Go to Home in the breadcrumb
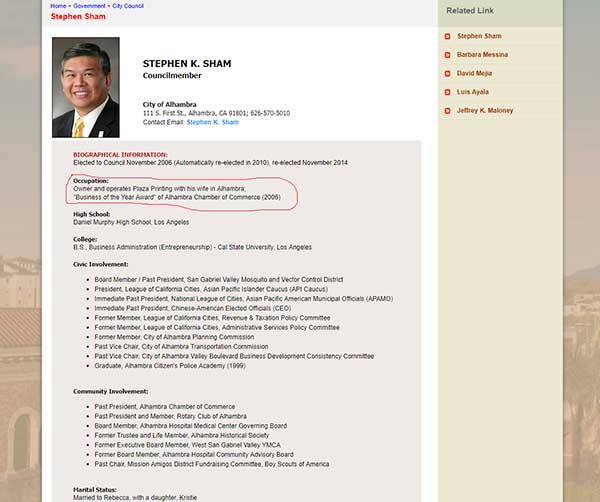Viewport: 600px width, 502px height. [x=58, y=6]
